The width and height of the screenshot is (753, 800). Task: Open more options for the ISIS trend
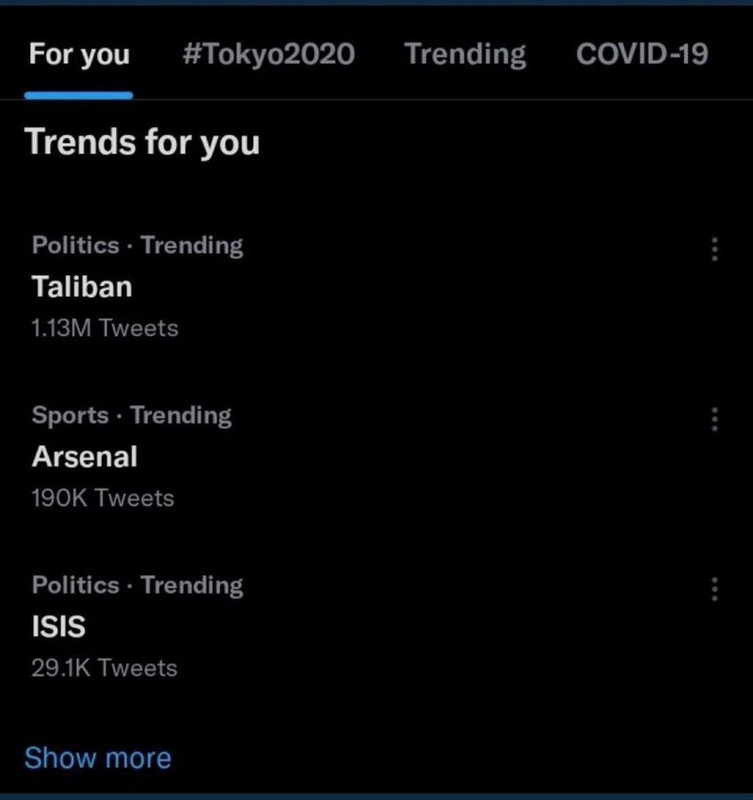[x=714, y=589]
